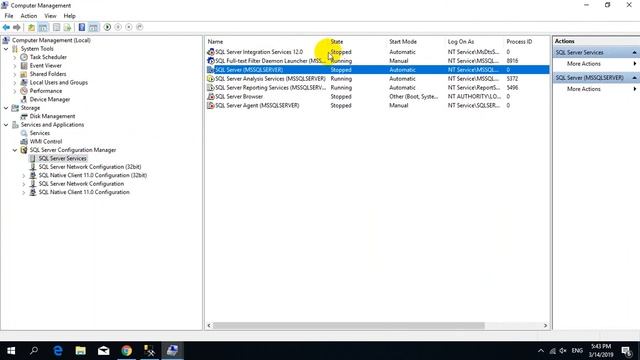Open the Action menu

pyautogui.click(x=29, y=16)
